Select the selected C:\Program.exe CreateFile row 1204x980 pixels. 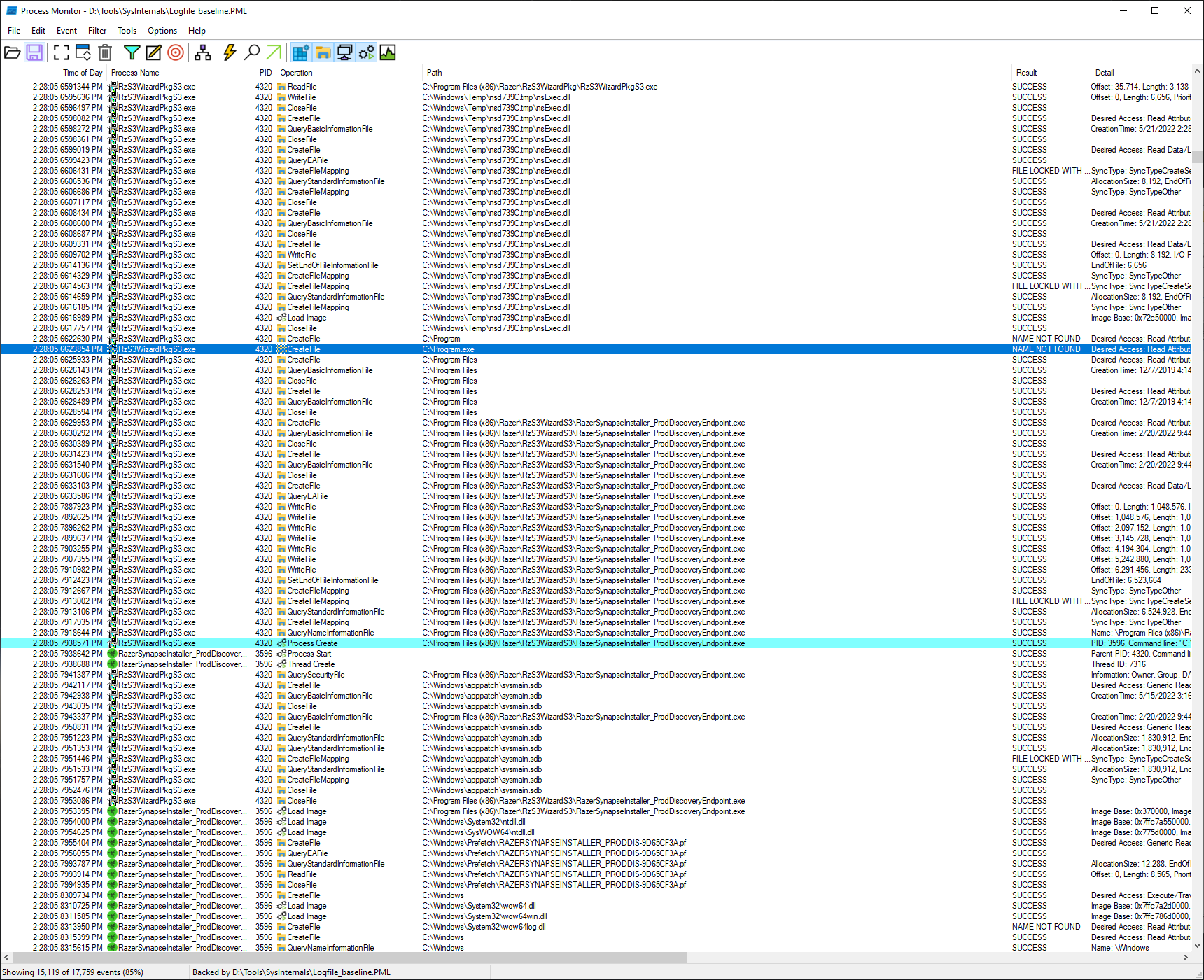coord(596,349)
